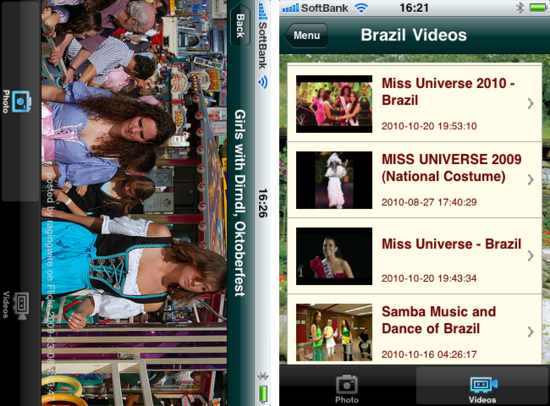Tap the rotated Videos tab icon on left screen
This screenshot has height=406, width=550.
[x=21, y=305]
